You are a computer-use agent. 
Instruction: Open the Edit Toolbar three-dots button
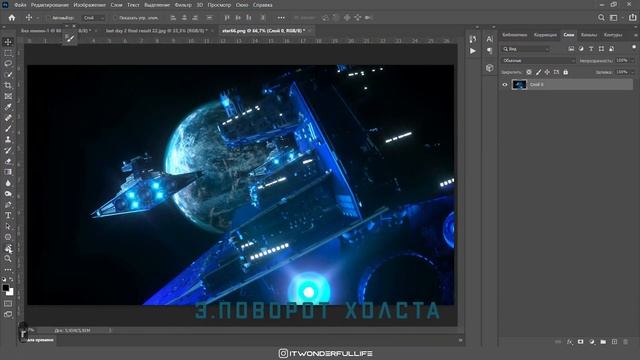[8, 269]
